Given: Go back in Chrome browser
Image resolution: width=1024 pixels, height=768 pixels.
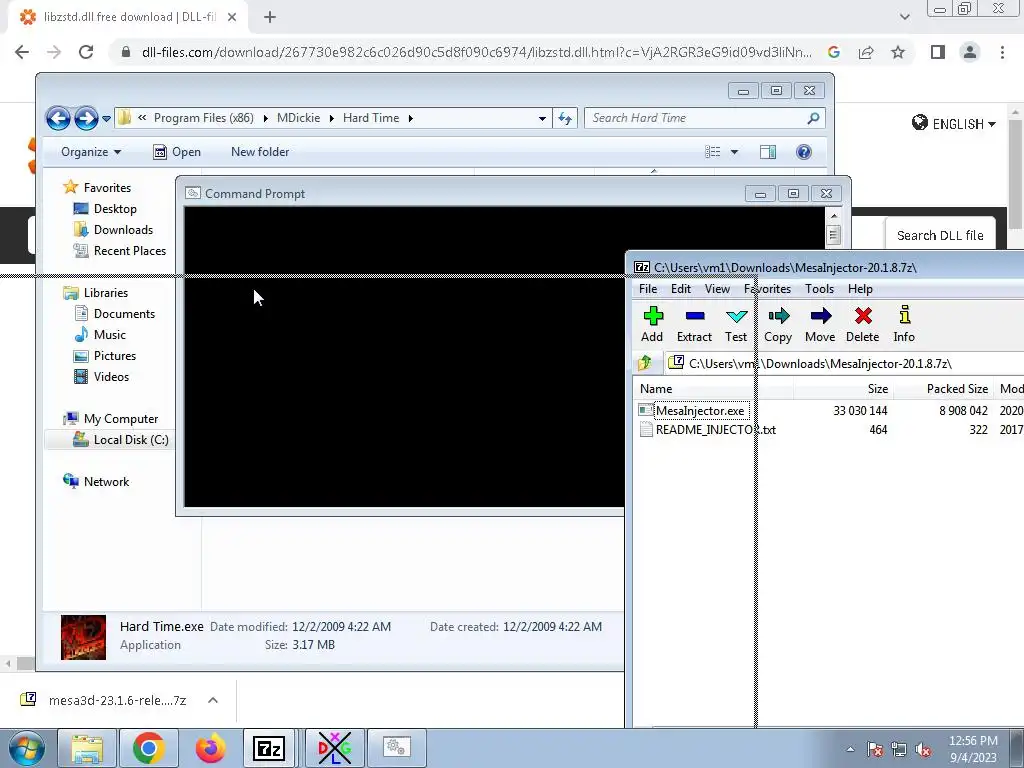Looking at the screenshot, I should 22,52.
